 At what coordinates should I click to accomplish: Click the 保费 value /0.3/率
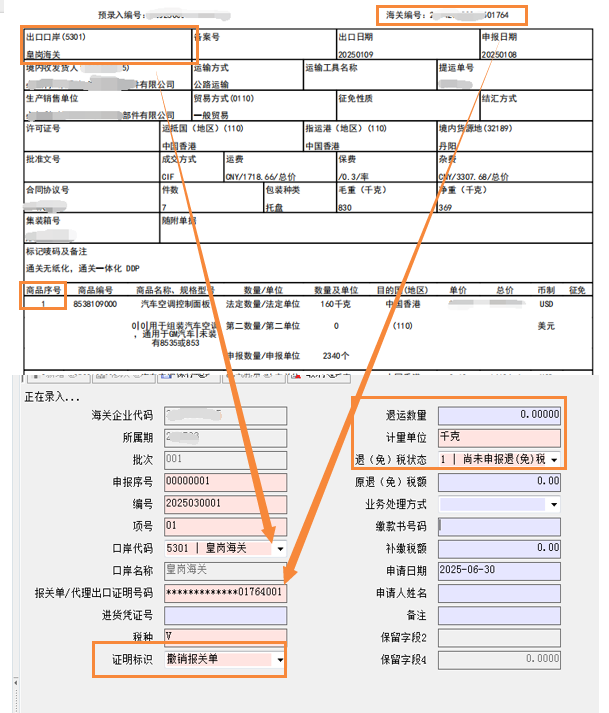(353, 177)
